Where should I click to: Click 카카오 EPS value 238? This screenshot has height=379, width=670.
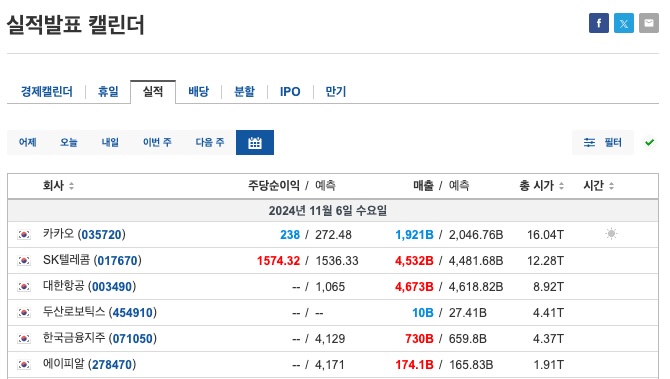pos(290,235)
